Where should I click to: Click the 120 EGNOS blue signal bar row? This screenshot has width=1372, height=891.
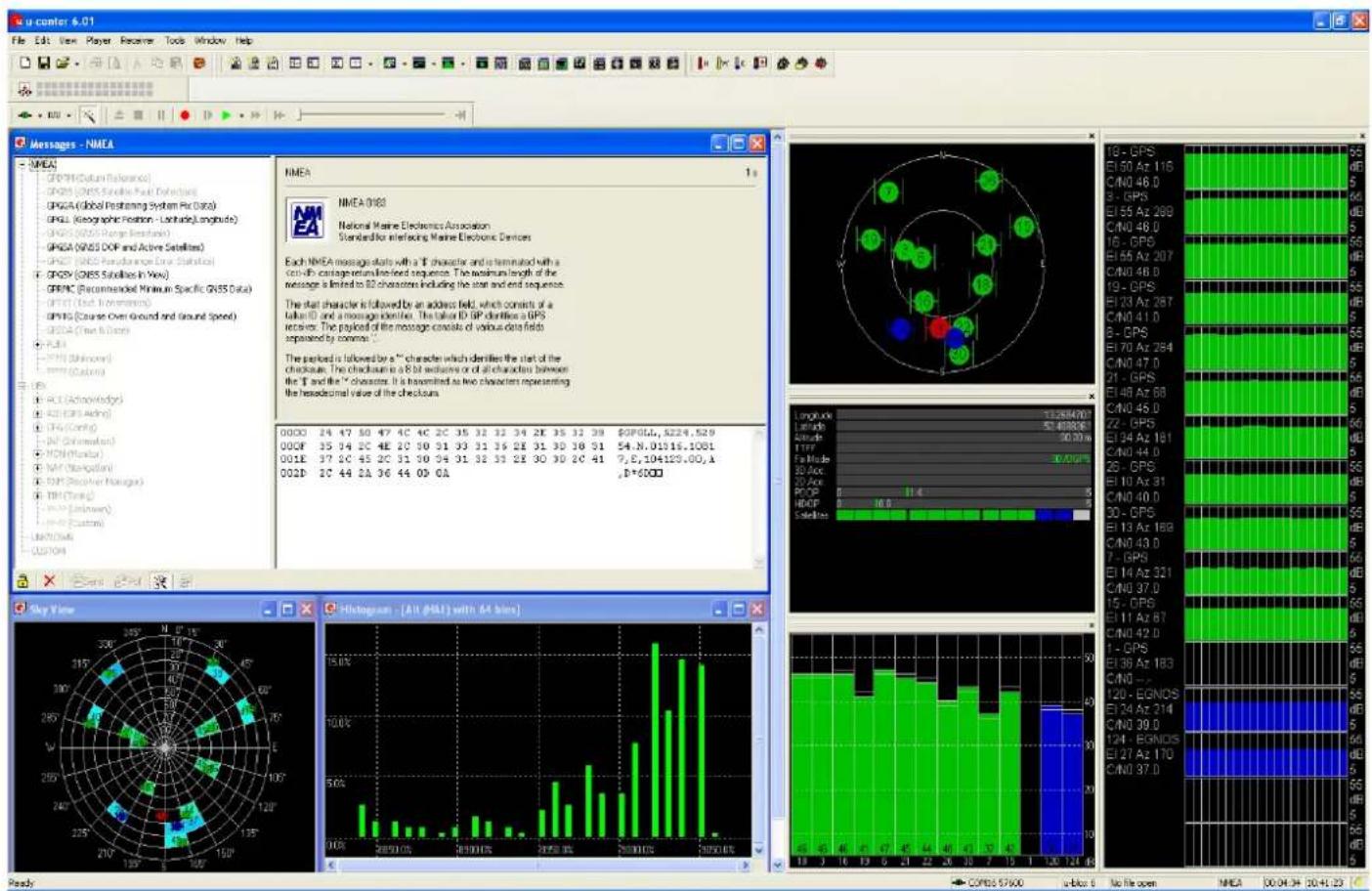tap(1265, 717)
